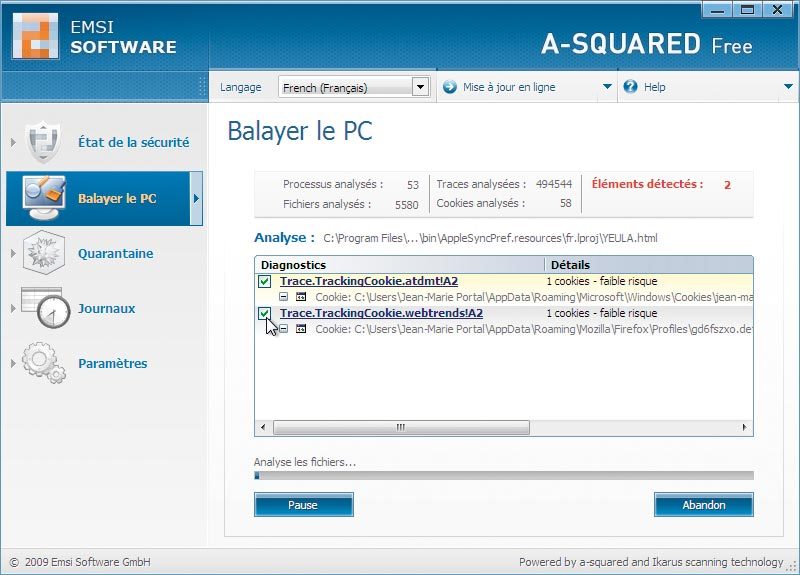Open the Trace.TrackingCookie.webtrends!A2 link
The width and height of the screenshot is (800, 575).
coord(381,313)
